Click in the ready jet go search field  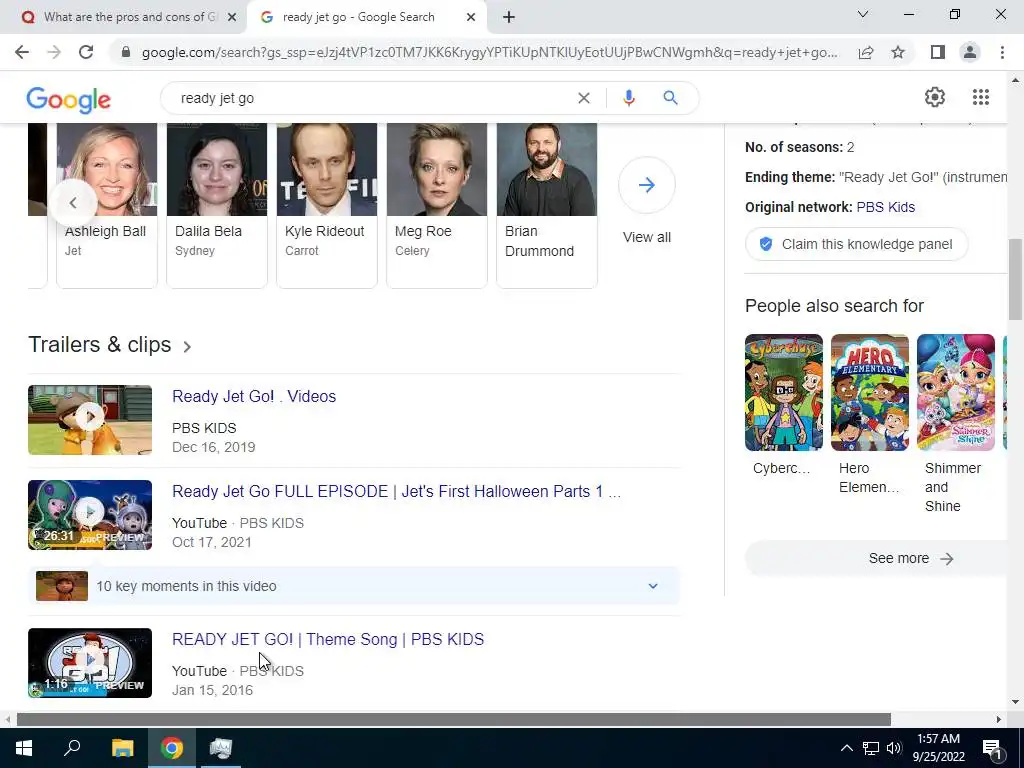click(372, 98)
